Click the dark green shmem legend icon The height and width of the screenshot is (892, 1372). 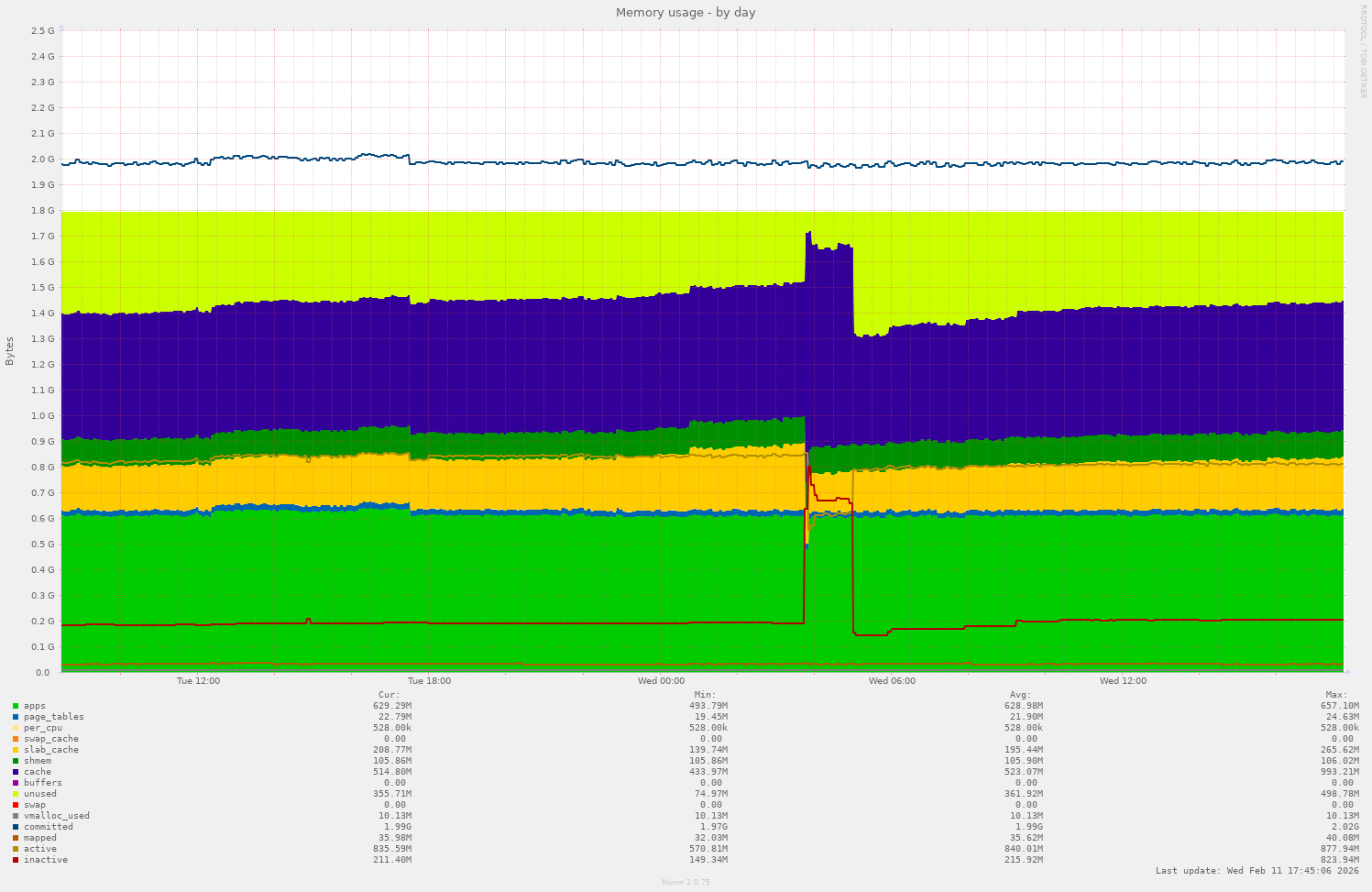tap(15, 760)
